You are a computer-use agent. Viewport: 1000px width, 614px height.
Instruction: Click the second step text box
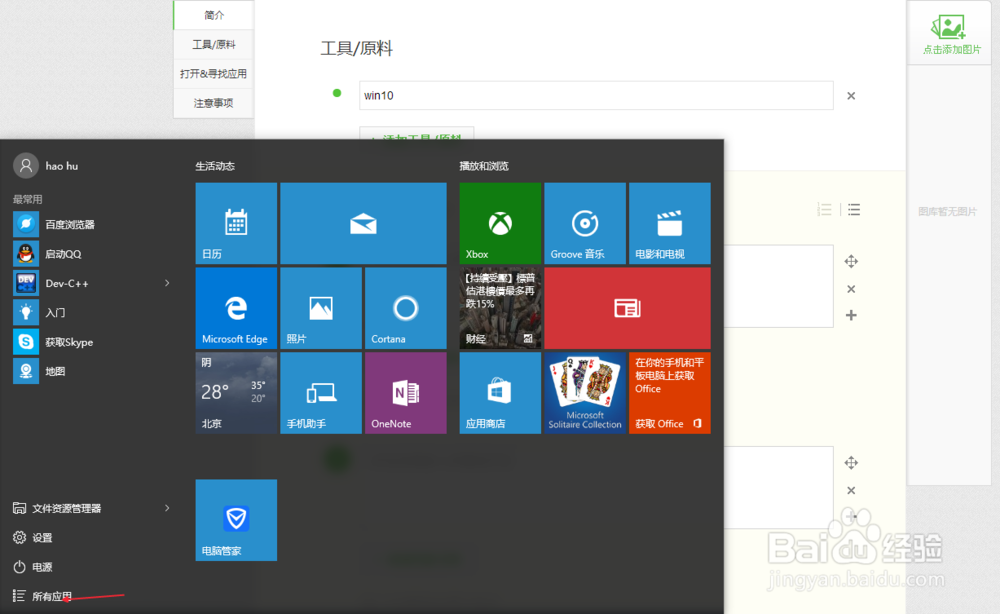pos(779,487)
